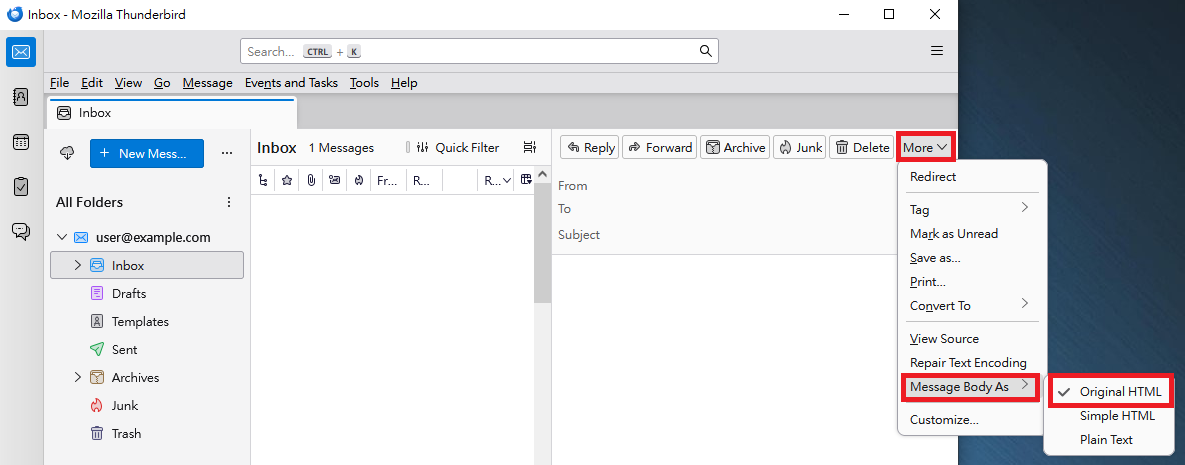This screenshot has height=465, width=1185.
Task: Open the Message menu
Action: point(208,83)
